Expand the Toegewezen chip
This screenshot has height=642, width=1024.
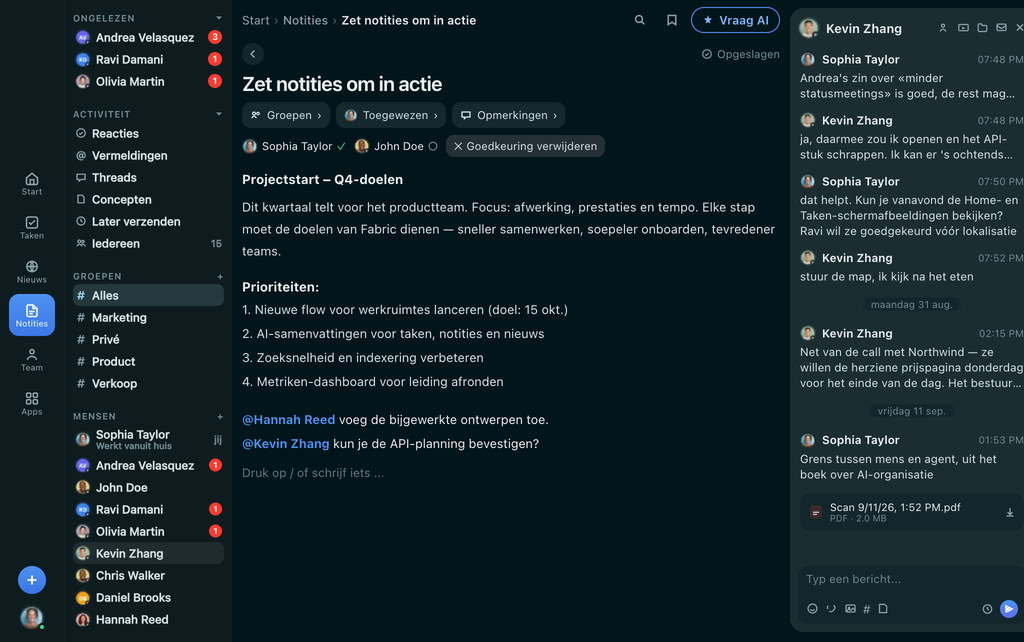pos(391,115)
